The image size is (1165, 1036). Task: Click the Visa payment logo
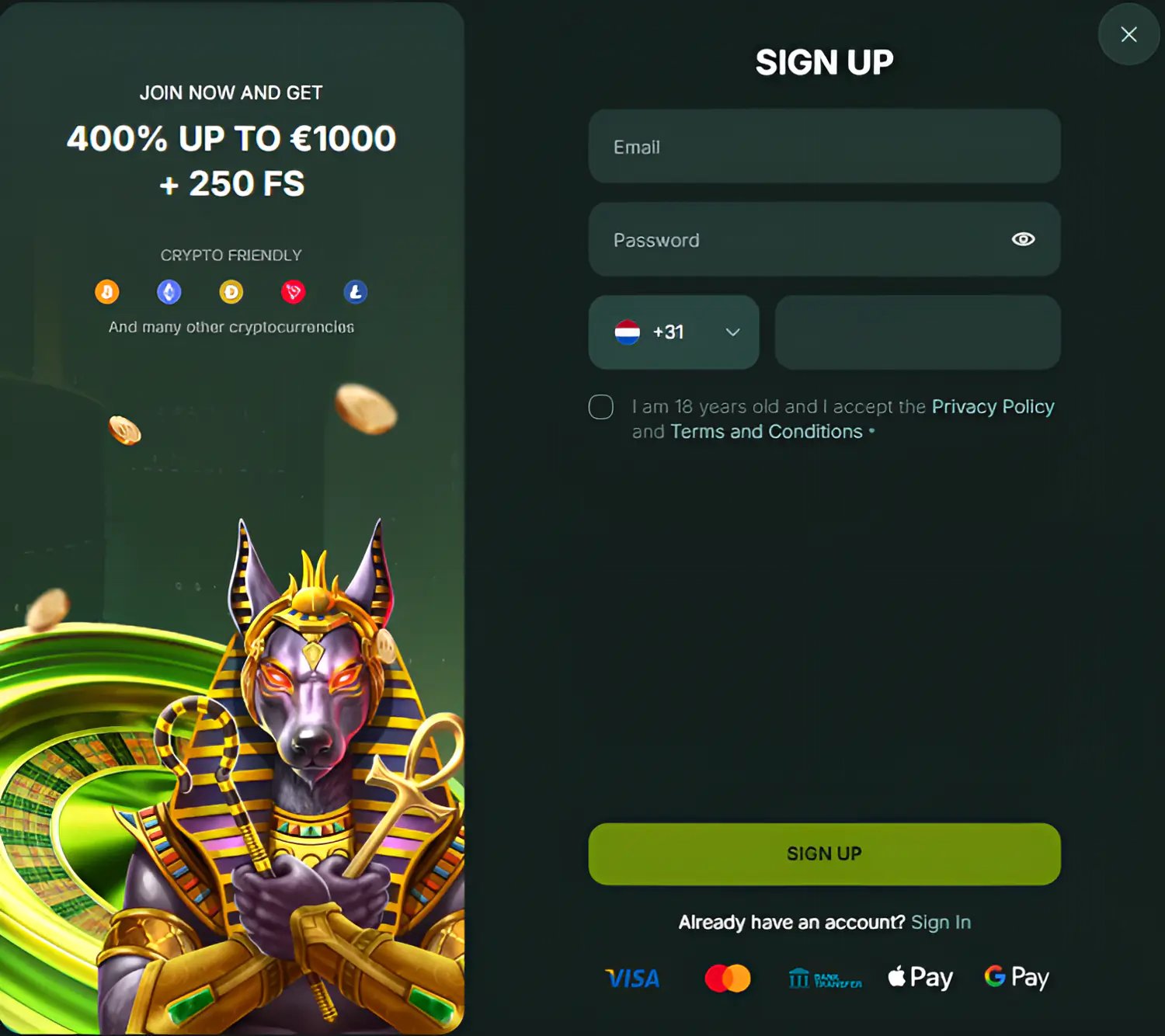click(633, 978)
